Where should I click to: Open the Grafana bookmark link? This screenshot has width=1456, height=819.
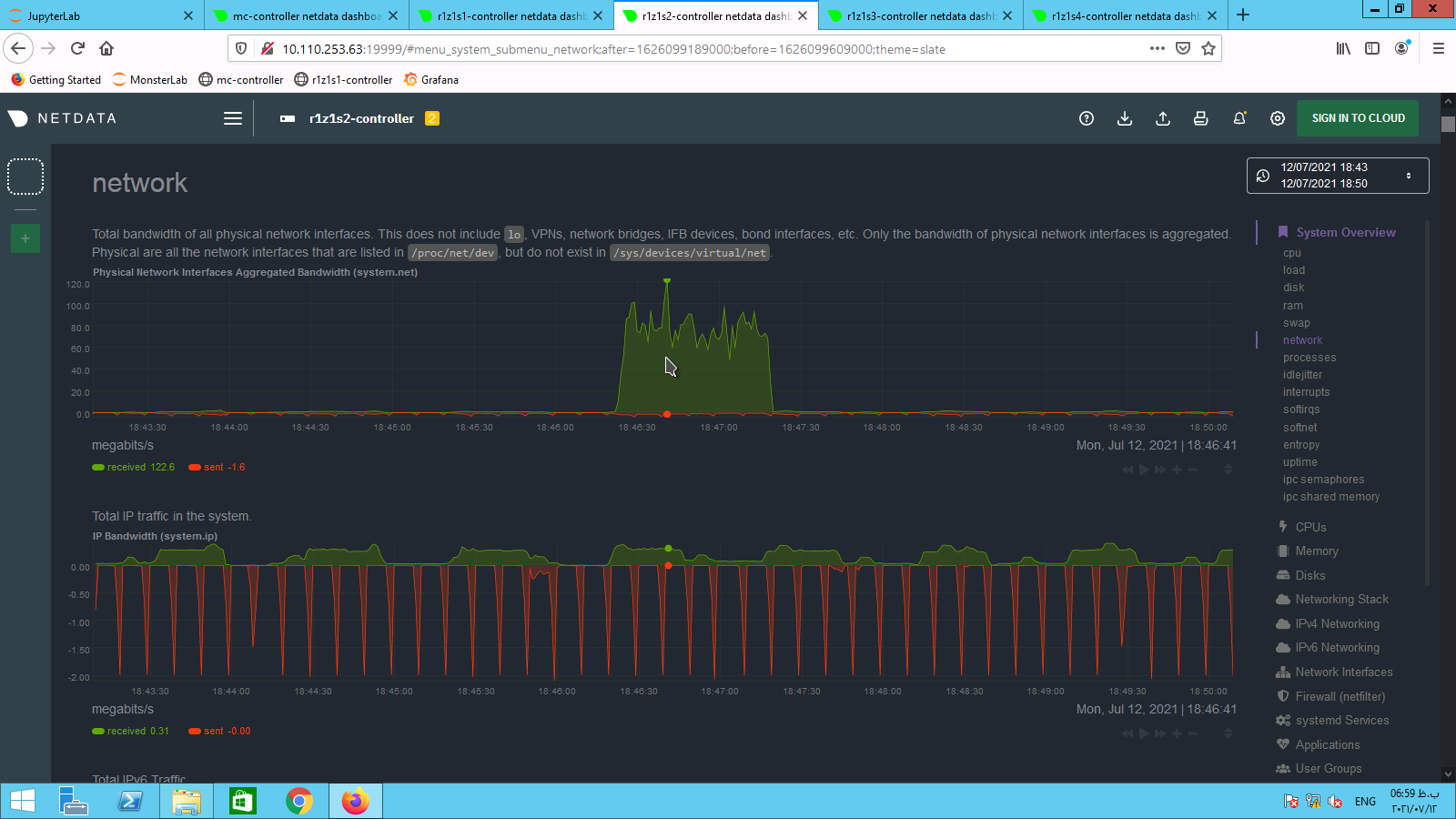pyautogui.click(x=439, y=80)
